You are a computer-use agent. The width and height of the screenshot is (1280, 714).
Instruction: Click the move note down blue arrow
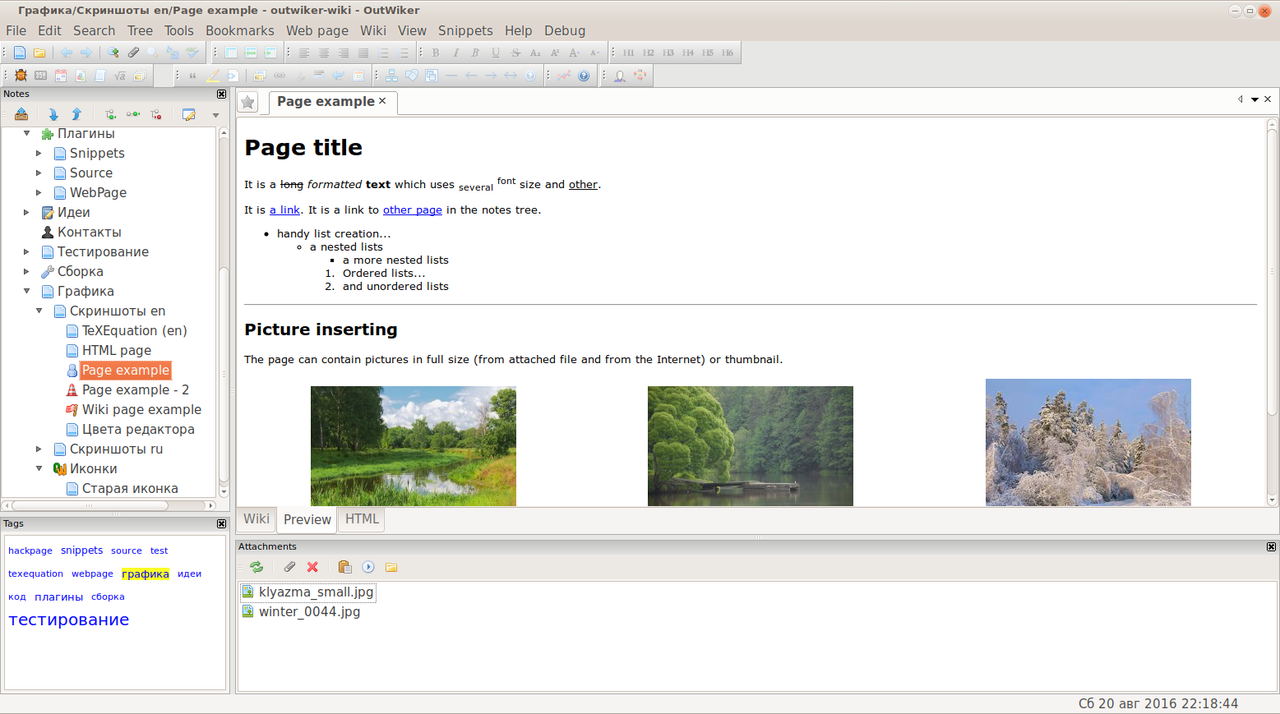point(53,115)
